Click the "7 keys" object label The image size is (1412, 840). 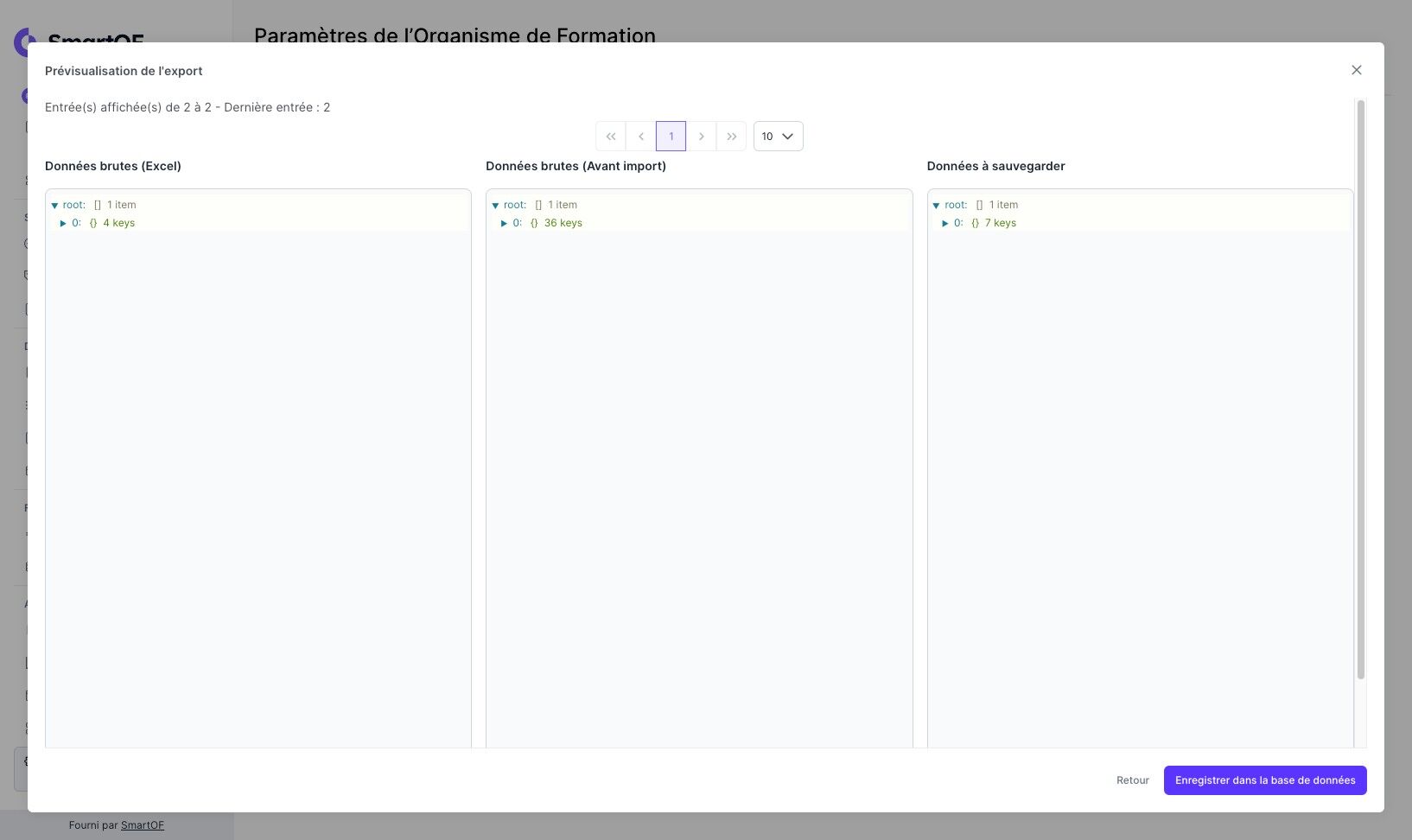(x=1000, y=223)
